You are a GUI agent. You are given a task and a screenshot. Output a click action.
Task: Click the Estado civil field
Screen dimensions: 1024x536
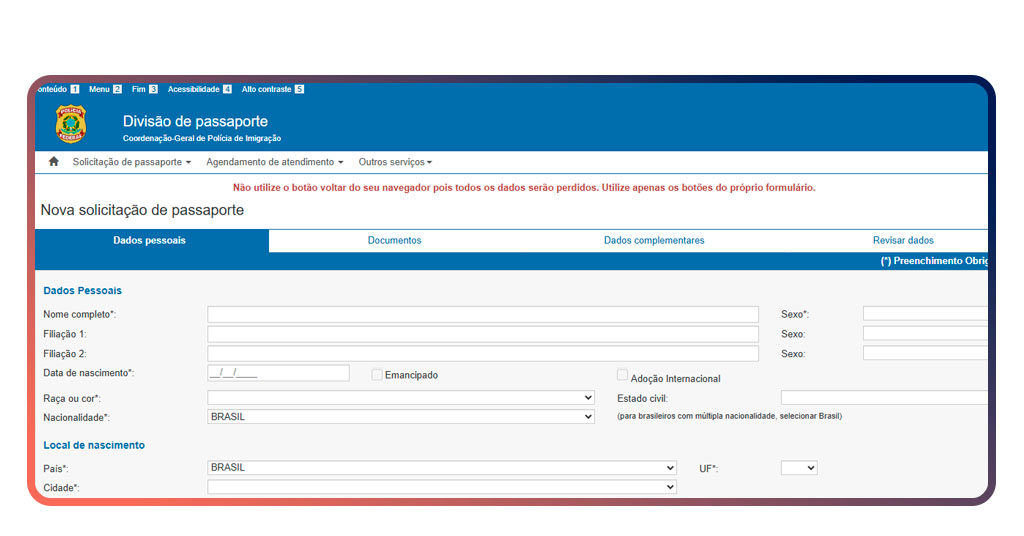[x=884, y=398]
